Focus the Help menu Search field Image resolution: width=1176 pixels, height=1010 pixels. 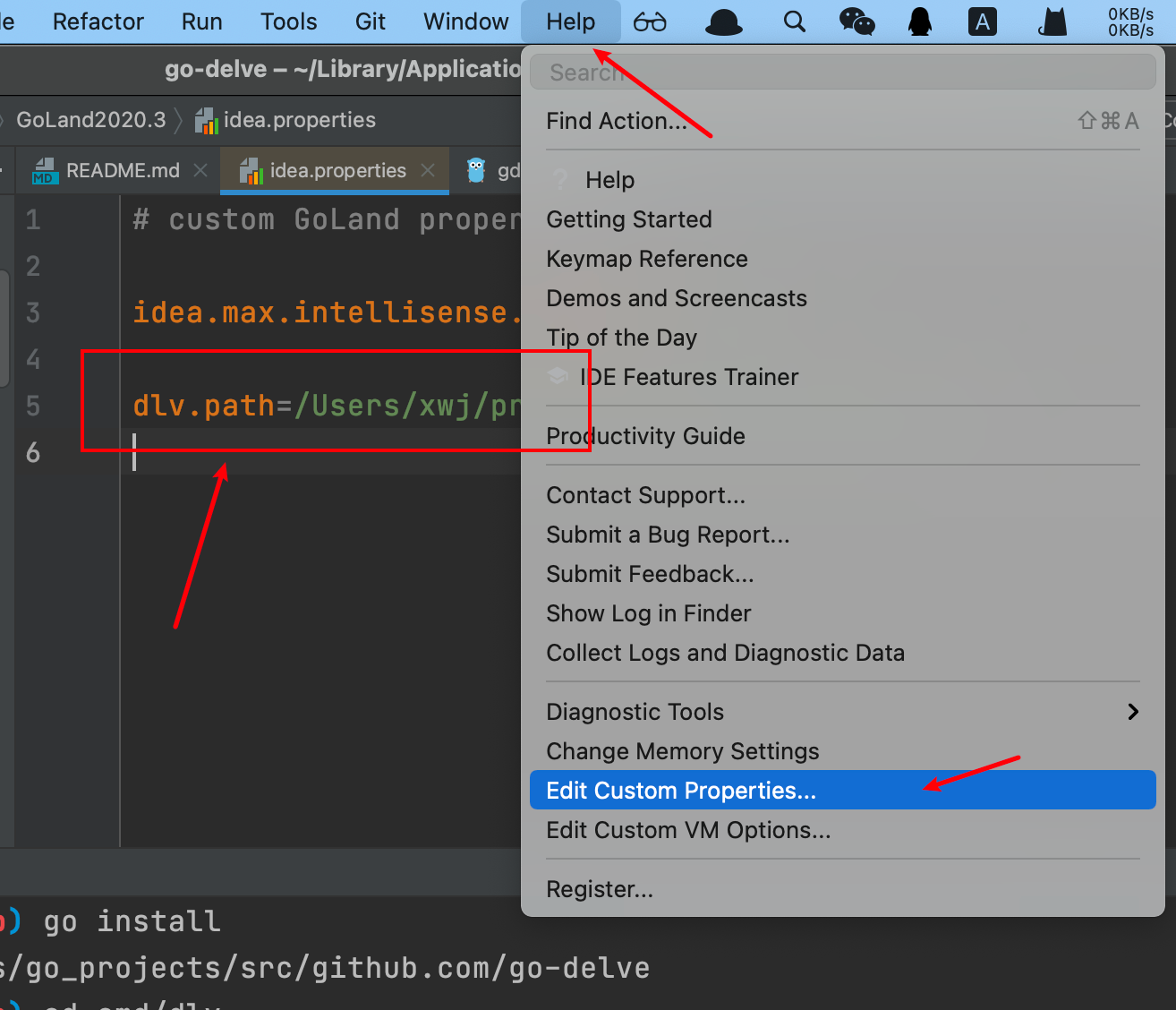click(842, 72)
